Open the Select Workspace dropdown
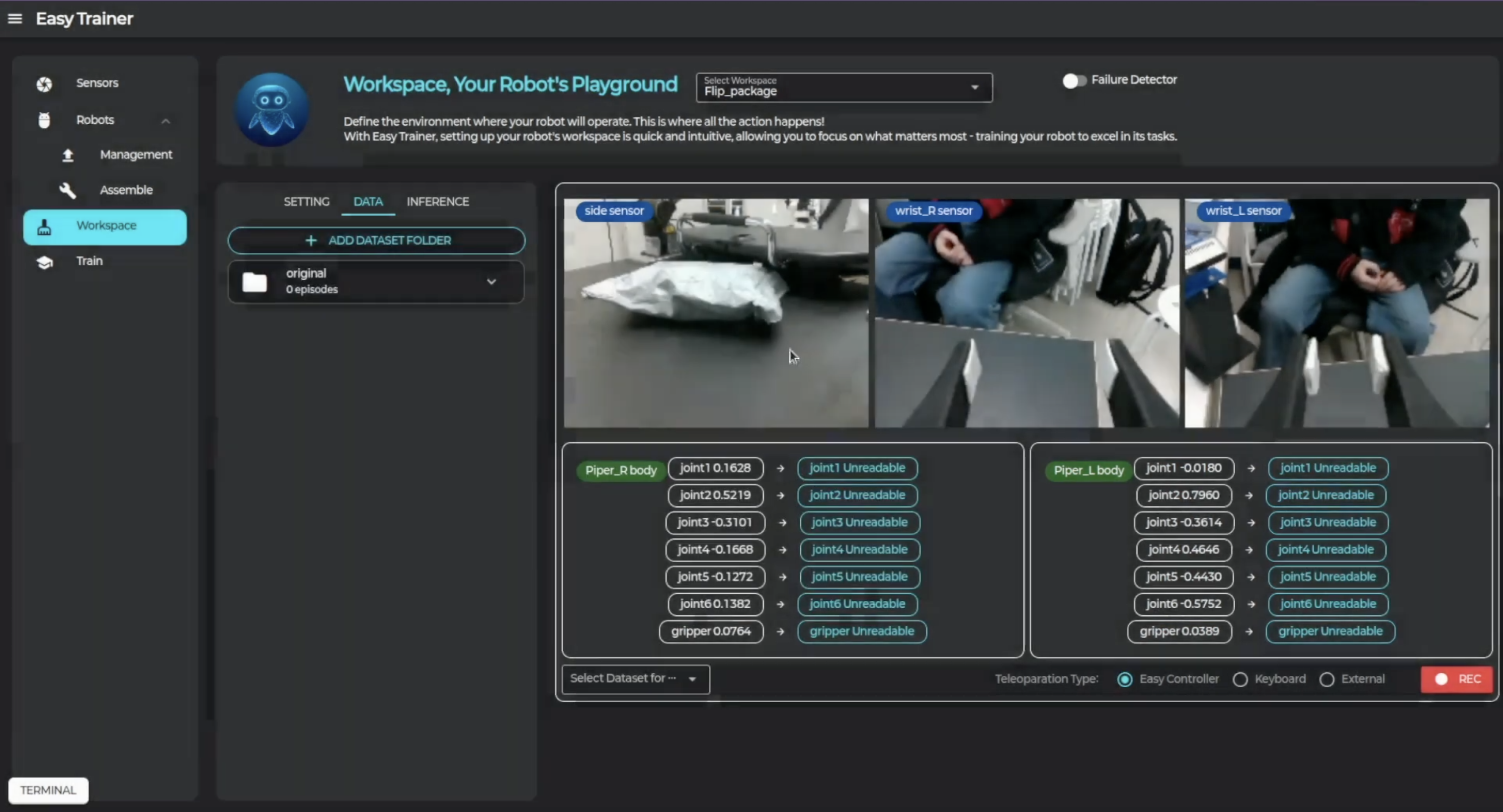This screenshot has width=1503, height=812. click(x=843, y=87)
